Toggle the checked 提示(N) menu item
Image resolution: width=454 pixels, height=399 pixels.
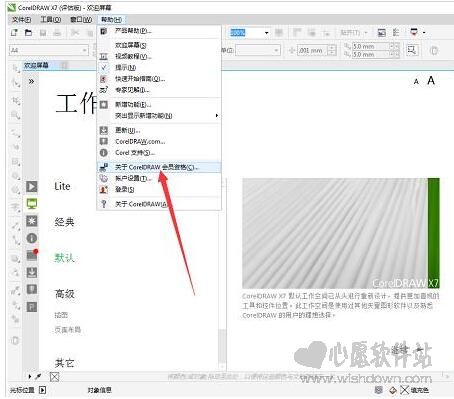pos(159,68)
